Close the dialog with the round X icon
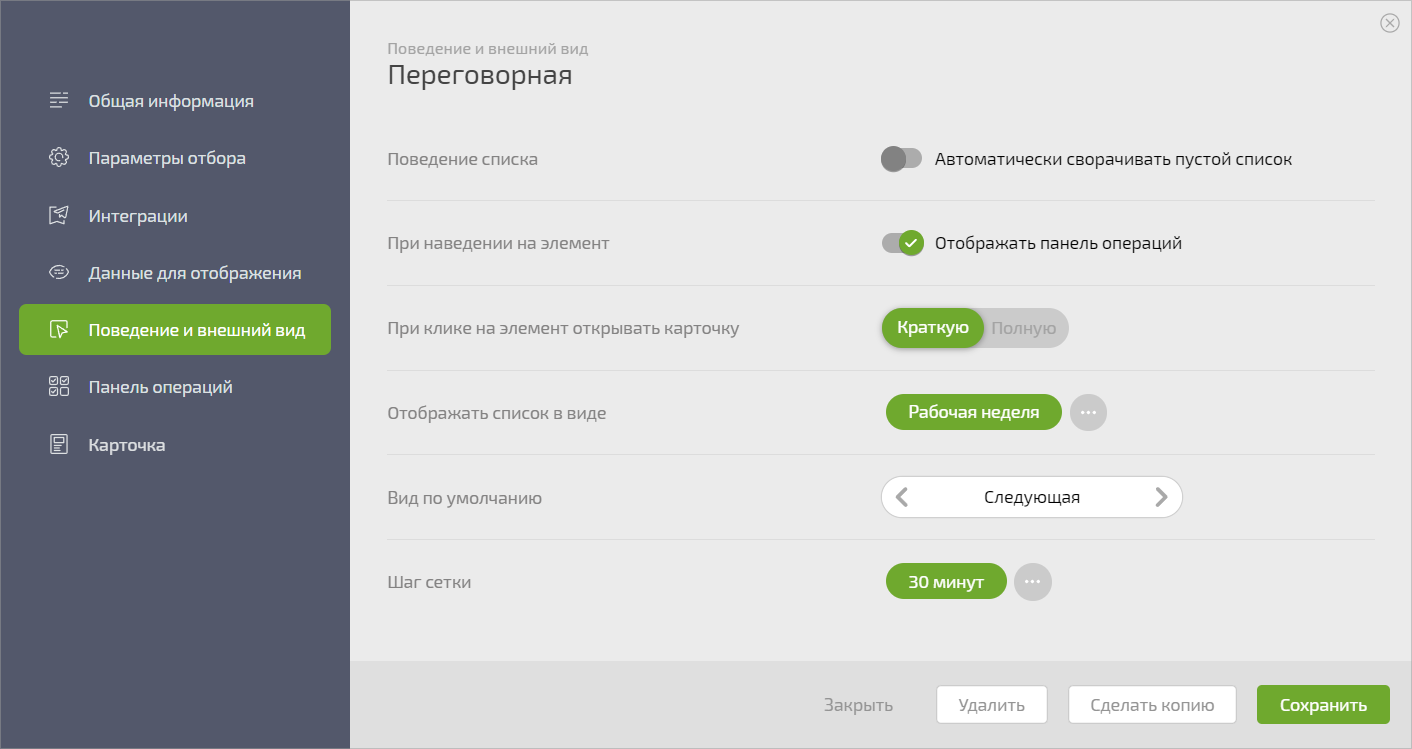The height and width of the screenshot is (749, 1412). click(x=1389, y=23)
